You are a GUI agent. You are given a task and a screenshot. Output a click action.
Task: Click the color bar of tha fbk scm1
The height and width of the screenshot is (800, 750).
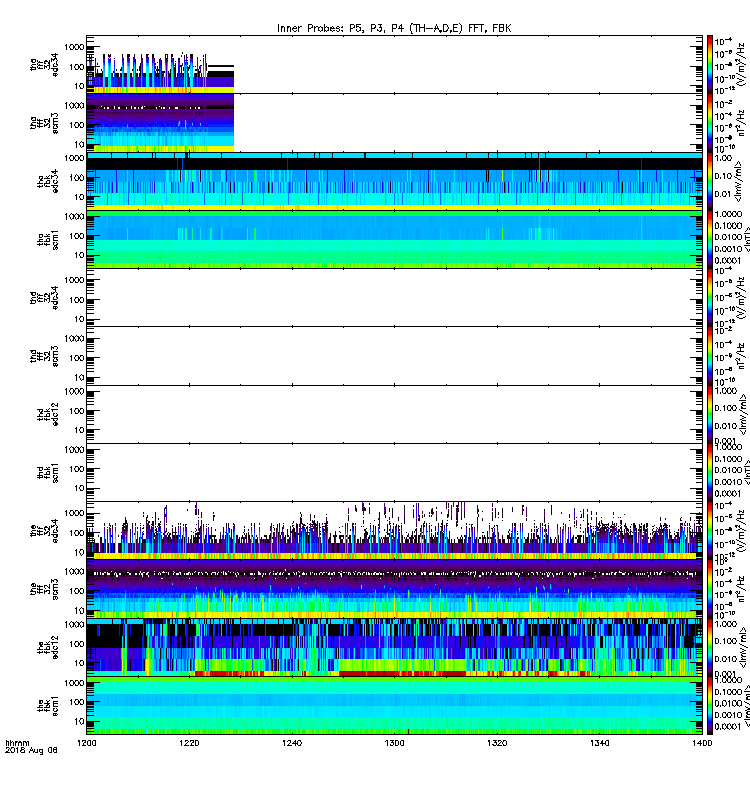point(710,239)
